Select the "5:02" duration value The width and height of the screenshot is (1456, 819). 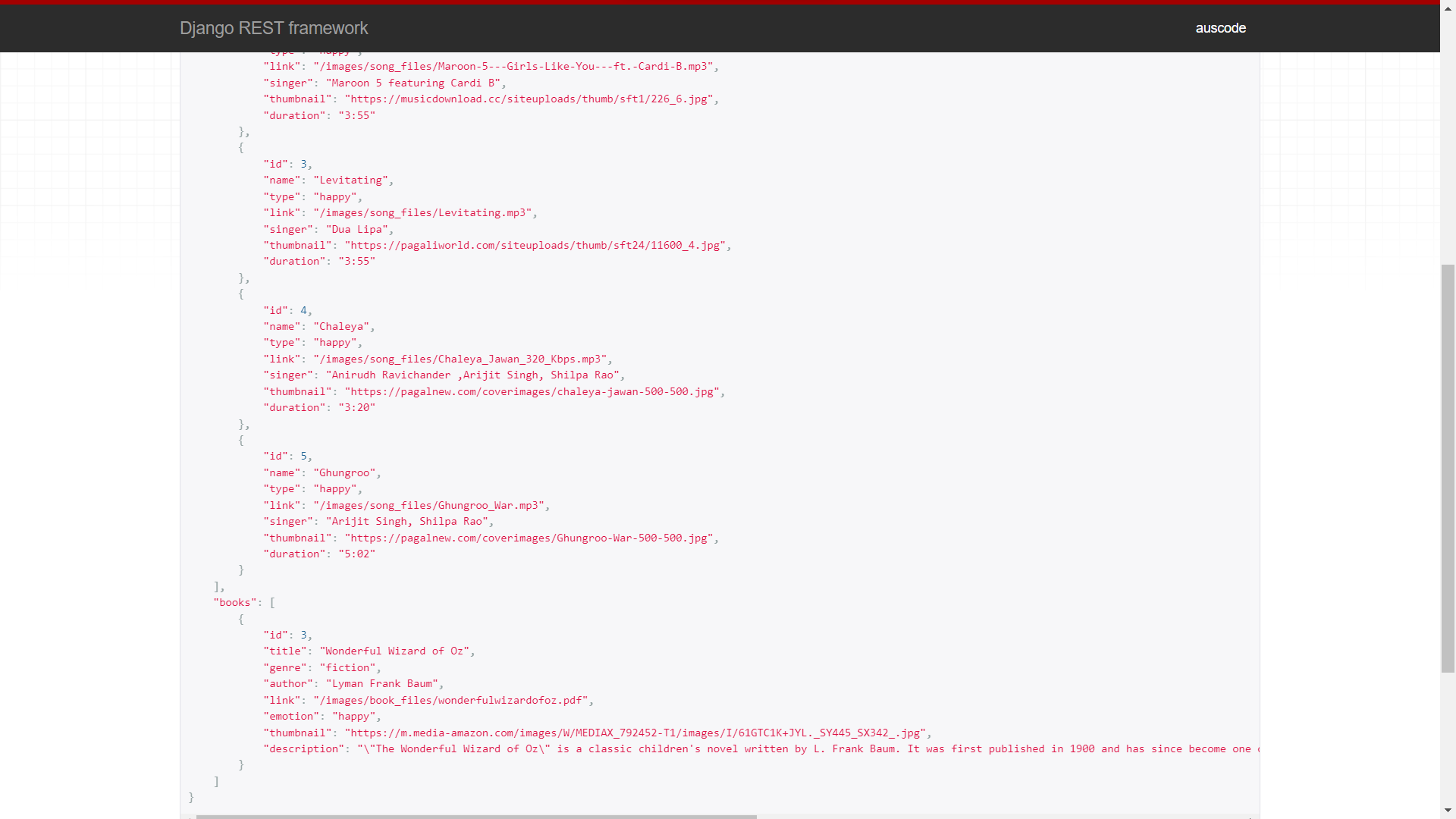pos(356,554)
